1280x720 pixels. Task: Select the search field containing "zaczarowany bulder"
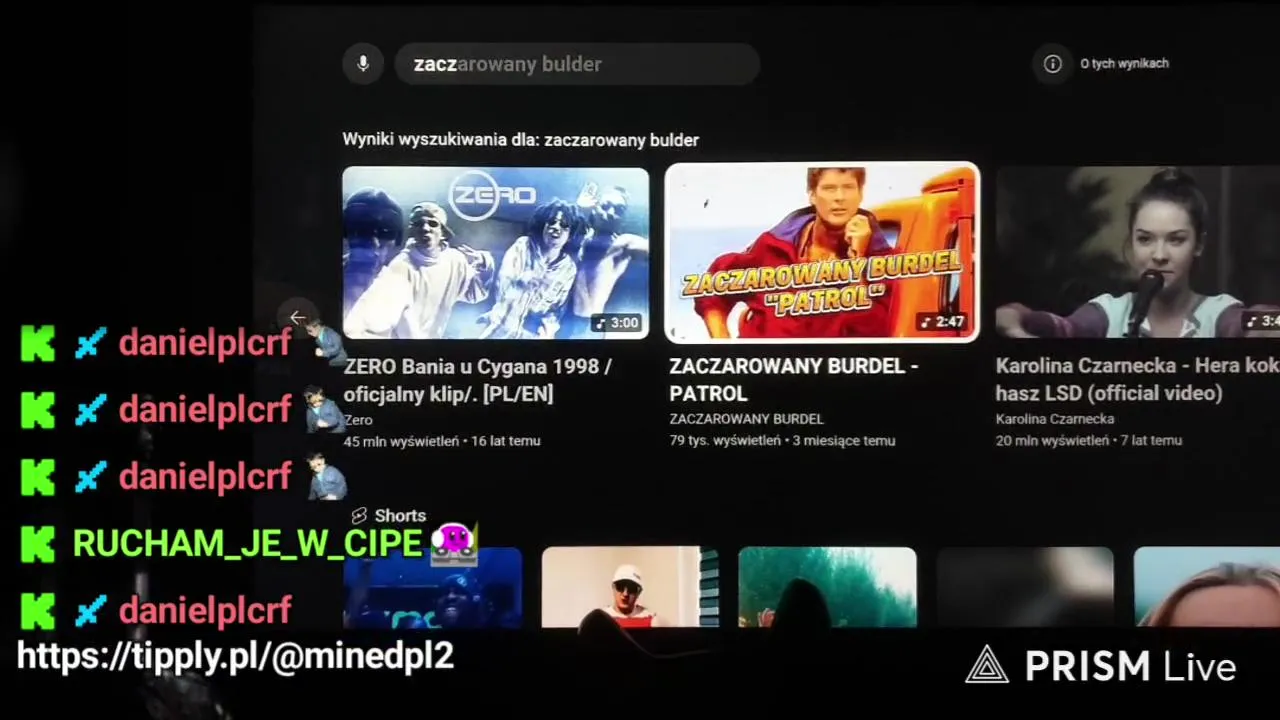click(577, 64)
